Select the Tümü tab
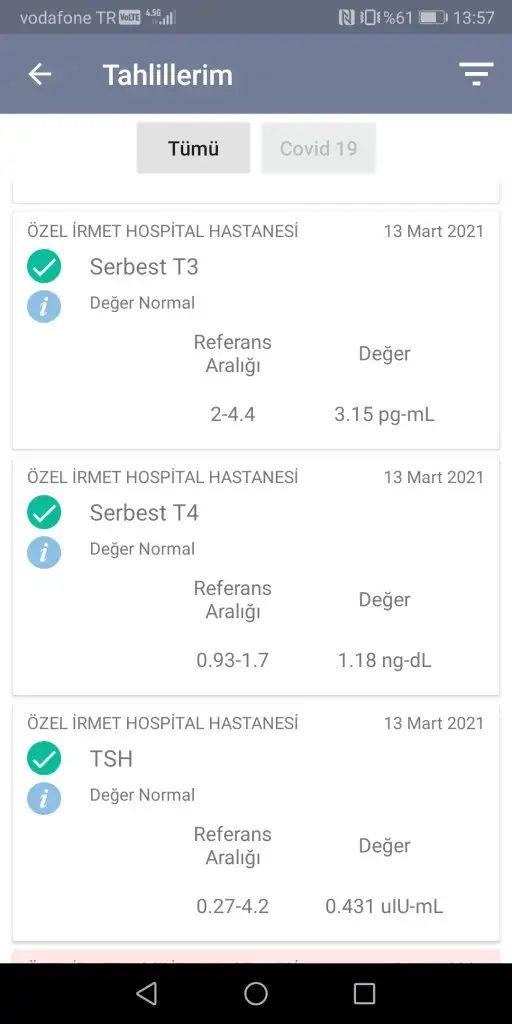 coord(193,148)
